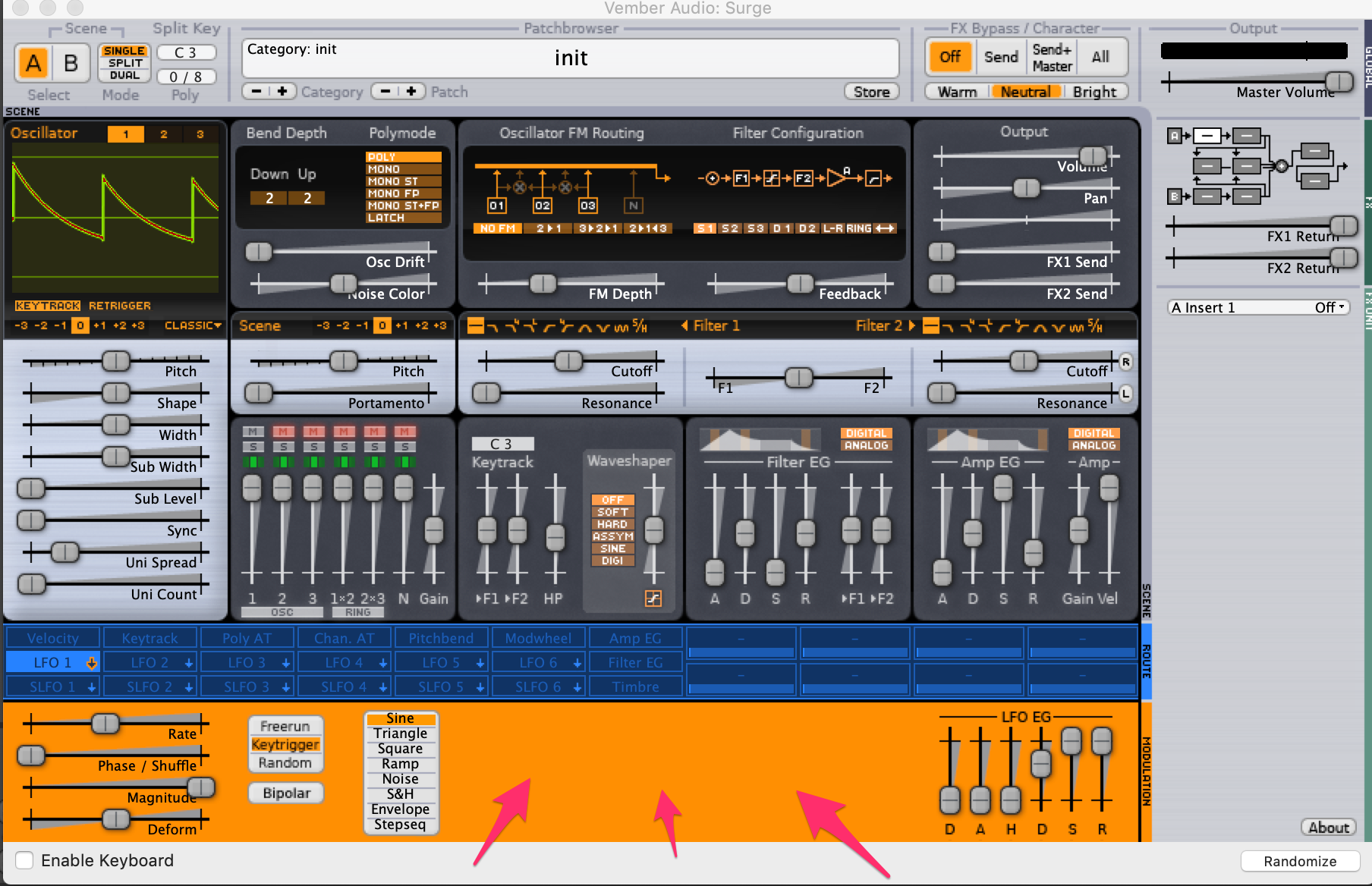Select the Square LFO waveform

400,749
